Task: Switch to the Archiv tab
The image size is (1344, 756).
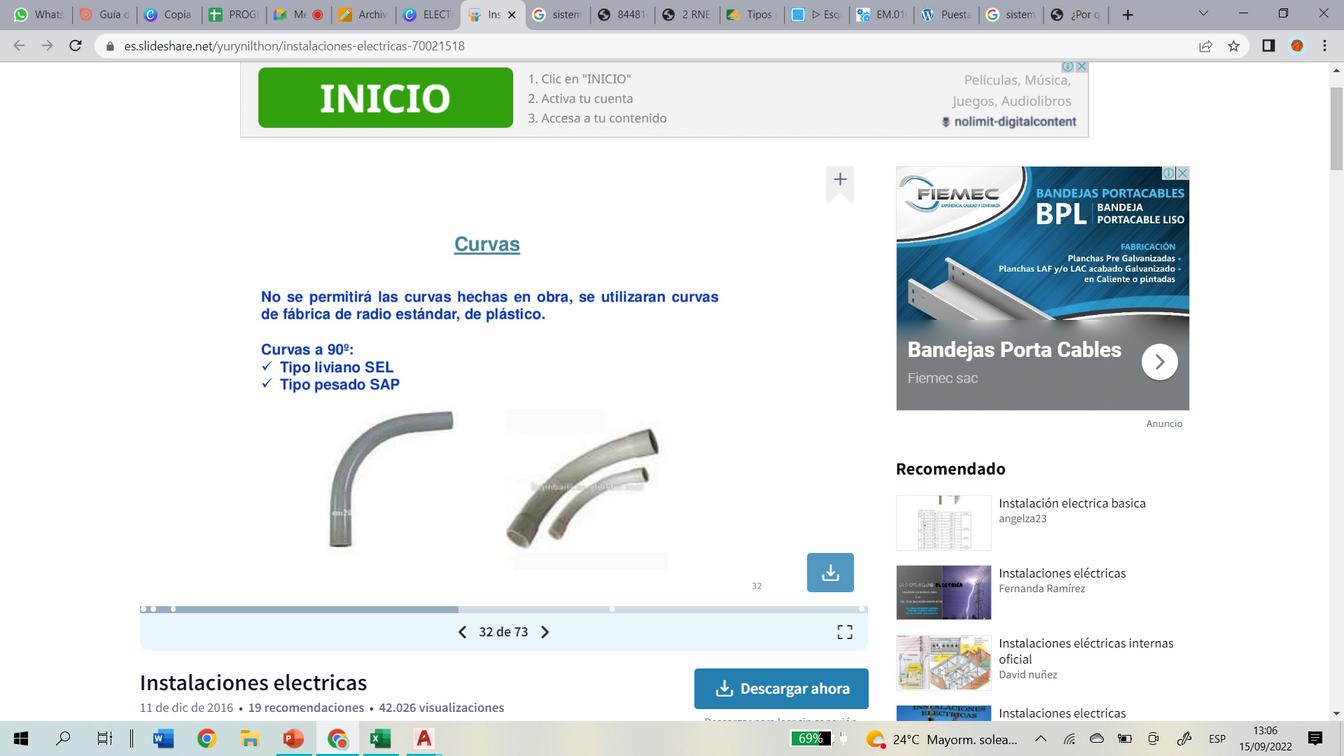Action: 362,15
